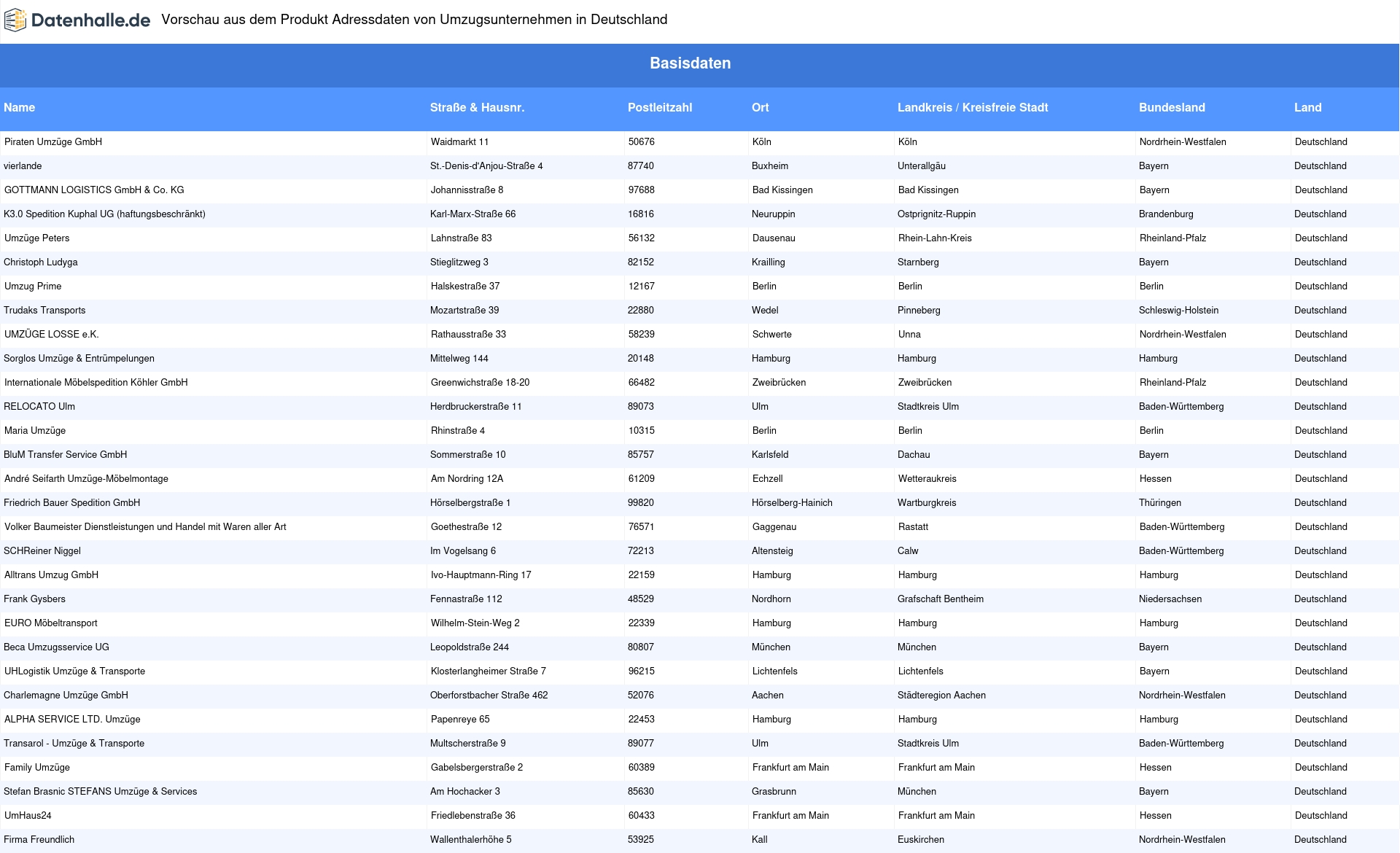Select the Umzug Prime name cell
The height and width of the screenshot is (853, 1400).
pos(33,287)
